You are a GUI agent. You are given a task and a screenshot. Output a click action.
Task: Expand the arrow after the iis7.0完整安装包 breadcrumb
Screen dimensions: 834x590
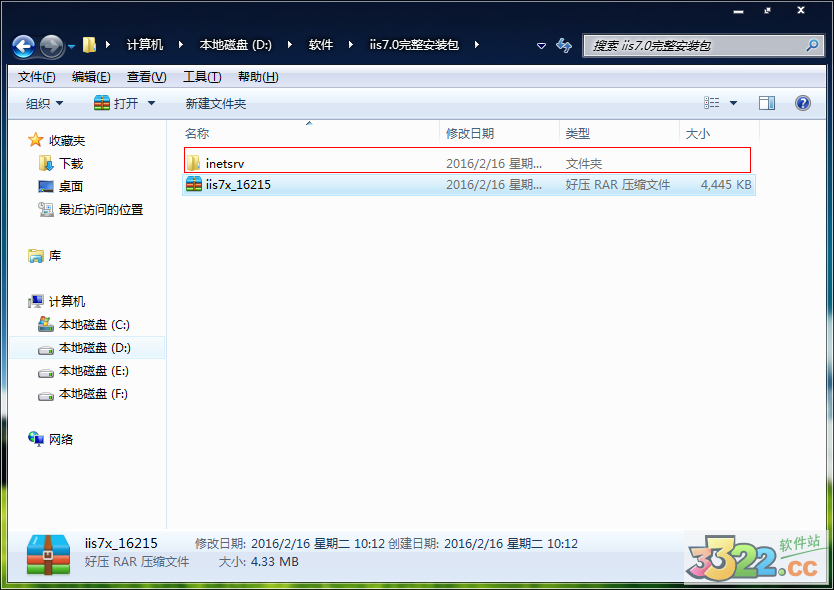(477, 45)
